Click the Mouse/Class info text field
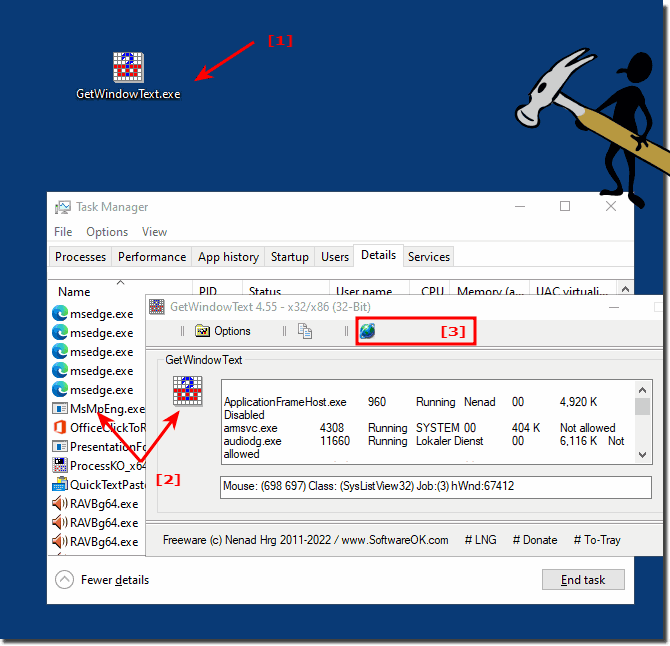Viewport: 670px width, 646px height. tap(436, 487)
